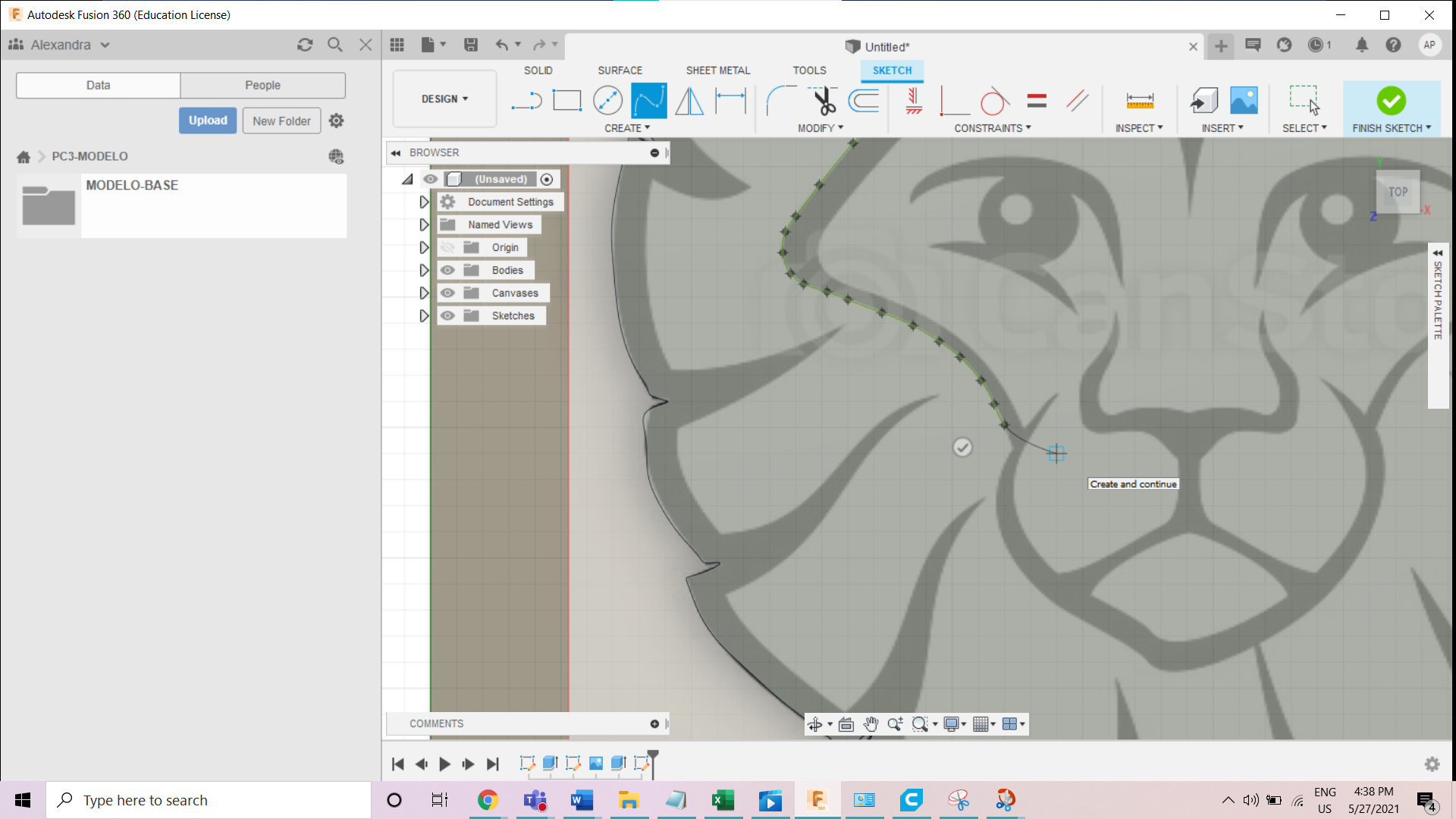Click the Orbit navigation tool

click(815, 724)
